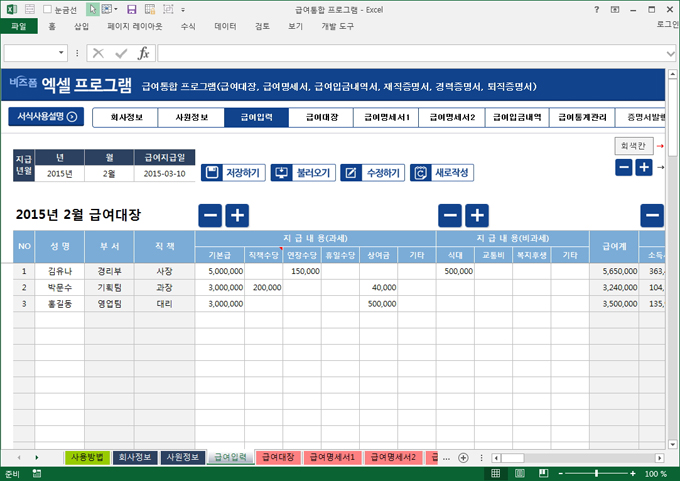Click plus button beside 2015년 2월 급여대장
680x481 pixels.
[237, 215]
